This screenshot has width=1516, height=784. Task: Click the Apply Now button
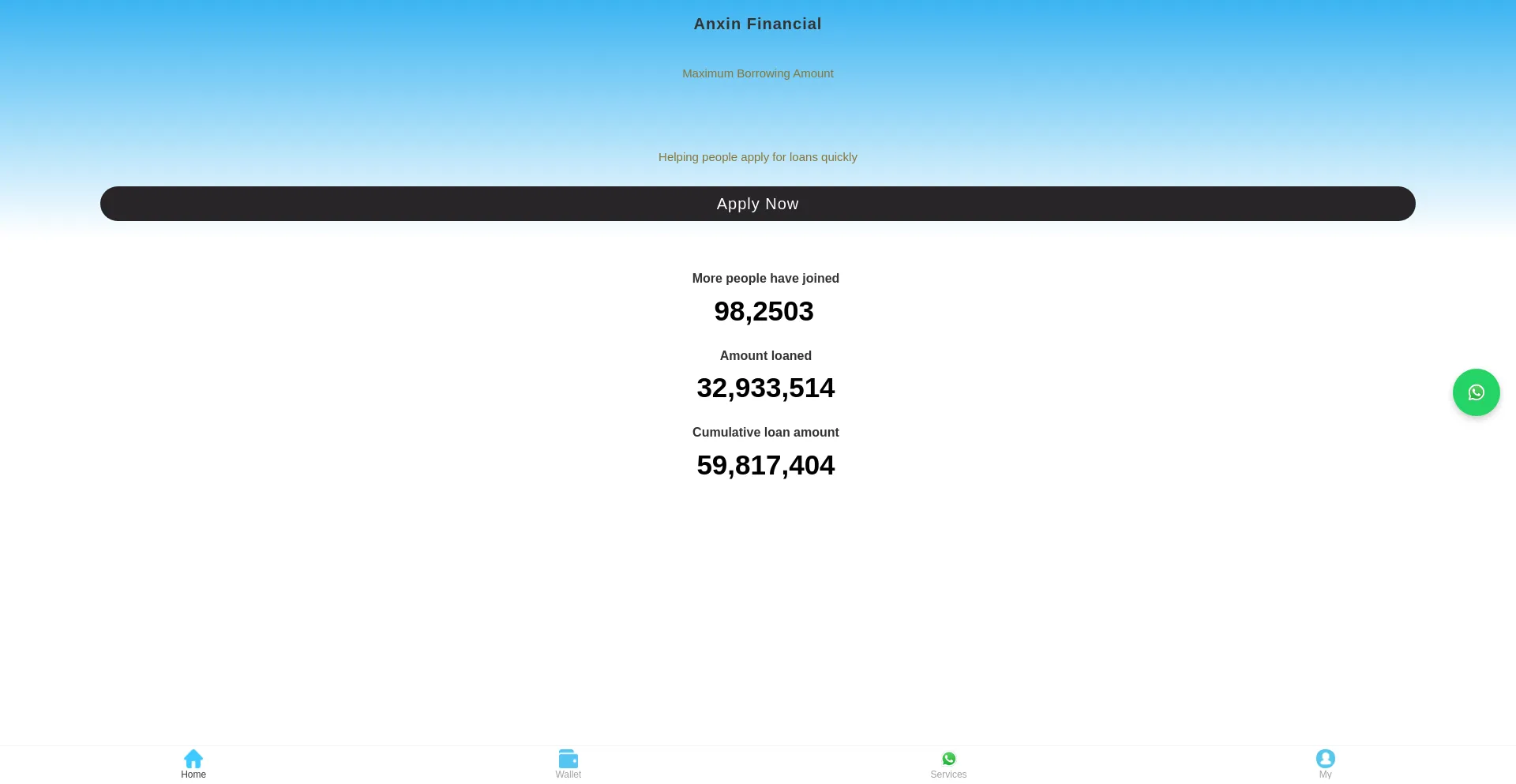click(x=757, y=204)
